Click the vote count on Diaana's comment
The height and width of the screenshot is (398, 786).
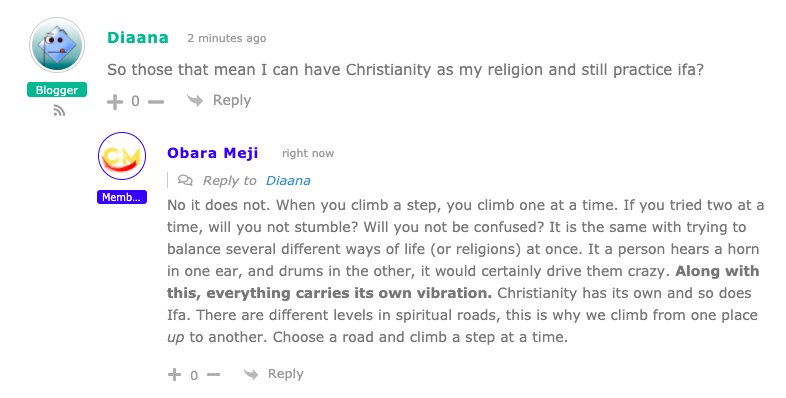pos(135,102)
